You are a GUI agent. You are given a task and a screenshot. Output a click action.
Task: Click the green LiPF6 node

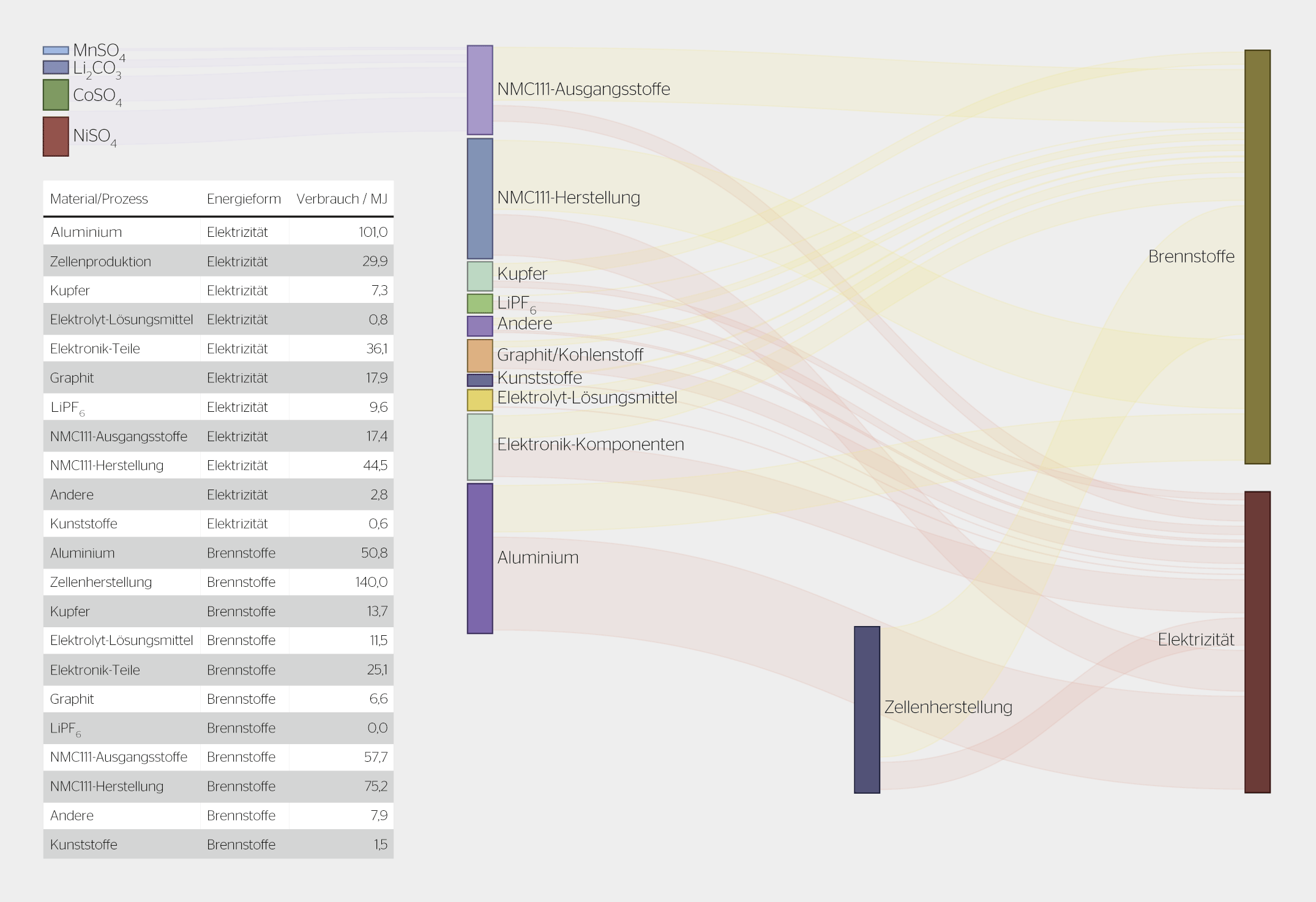[480, 304]
